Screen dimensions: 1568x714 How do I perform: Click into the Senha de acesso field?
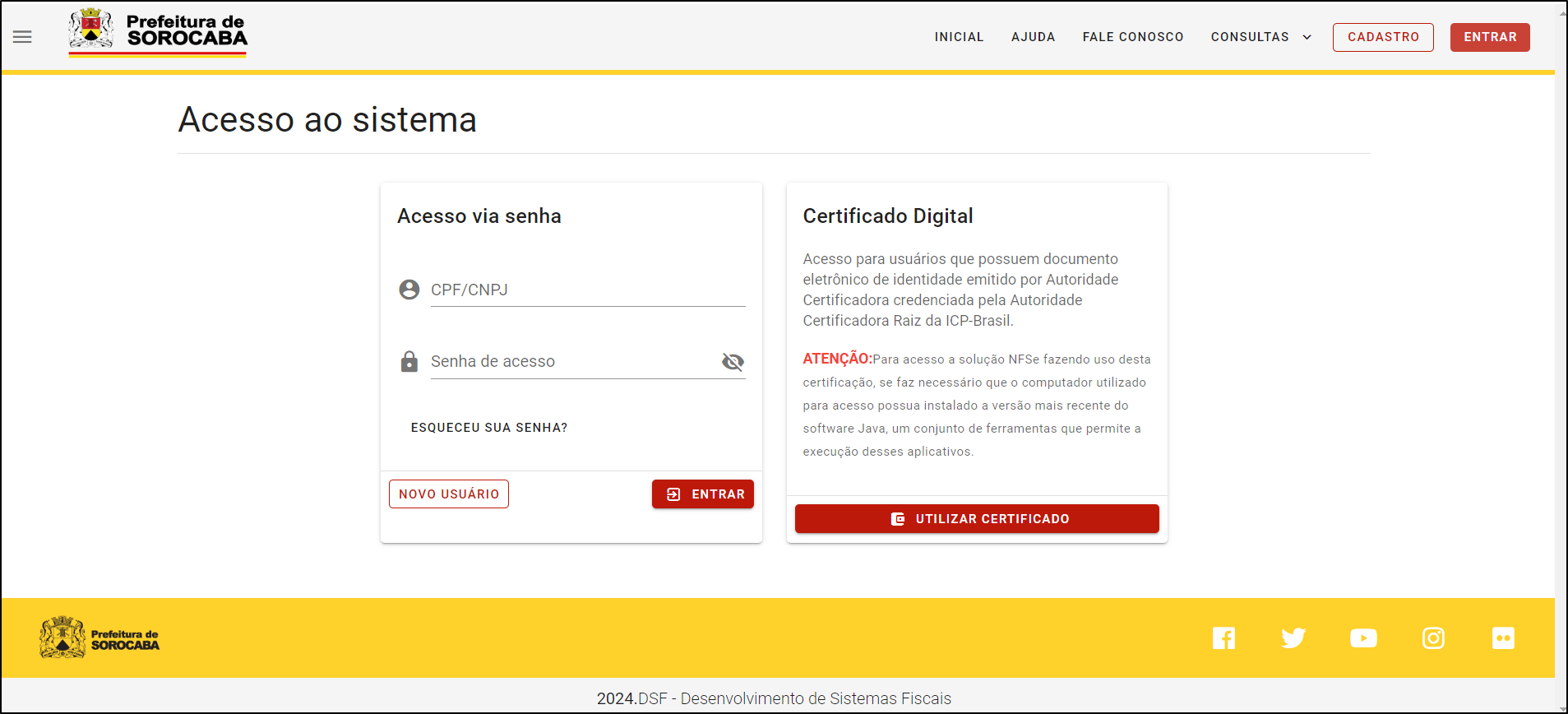pyautogui.click(x=571, y=362)
